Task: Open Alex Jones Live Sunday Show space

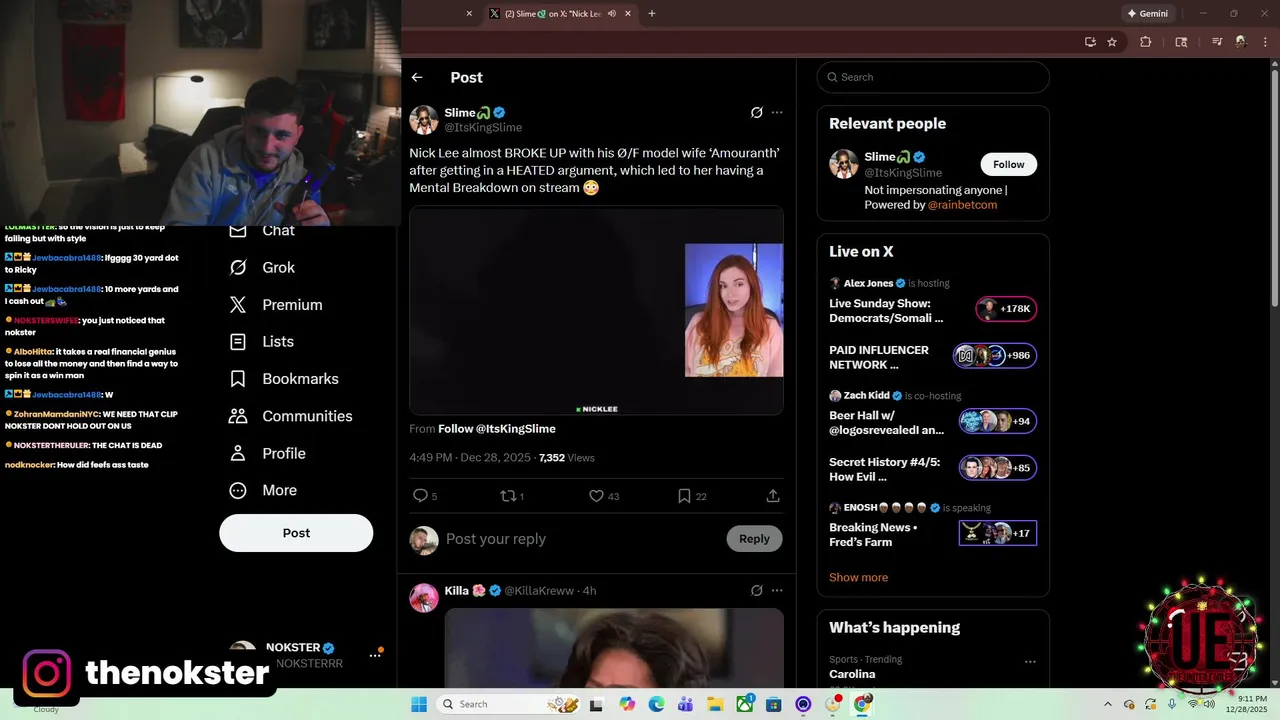Action: (886, 310)
